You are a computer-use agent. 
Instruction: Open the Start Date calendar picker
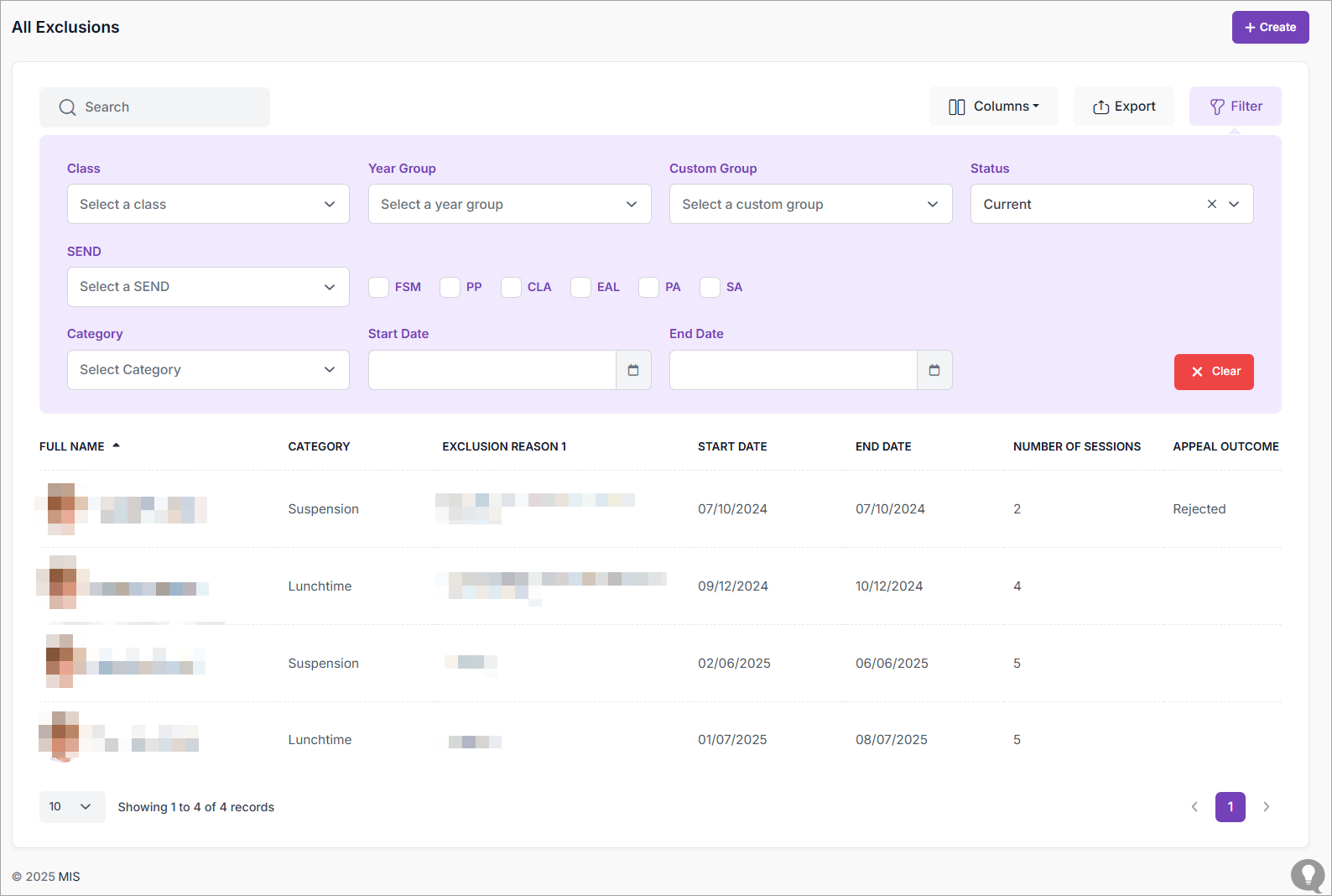click(633, 370)
